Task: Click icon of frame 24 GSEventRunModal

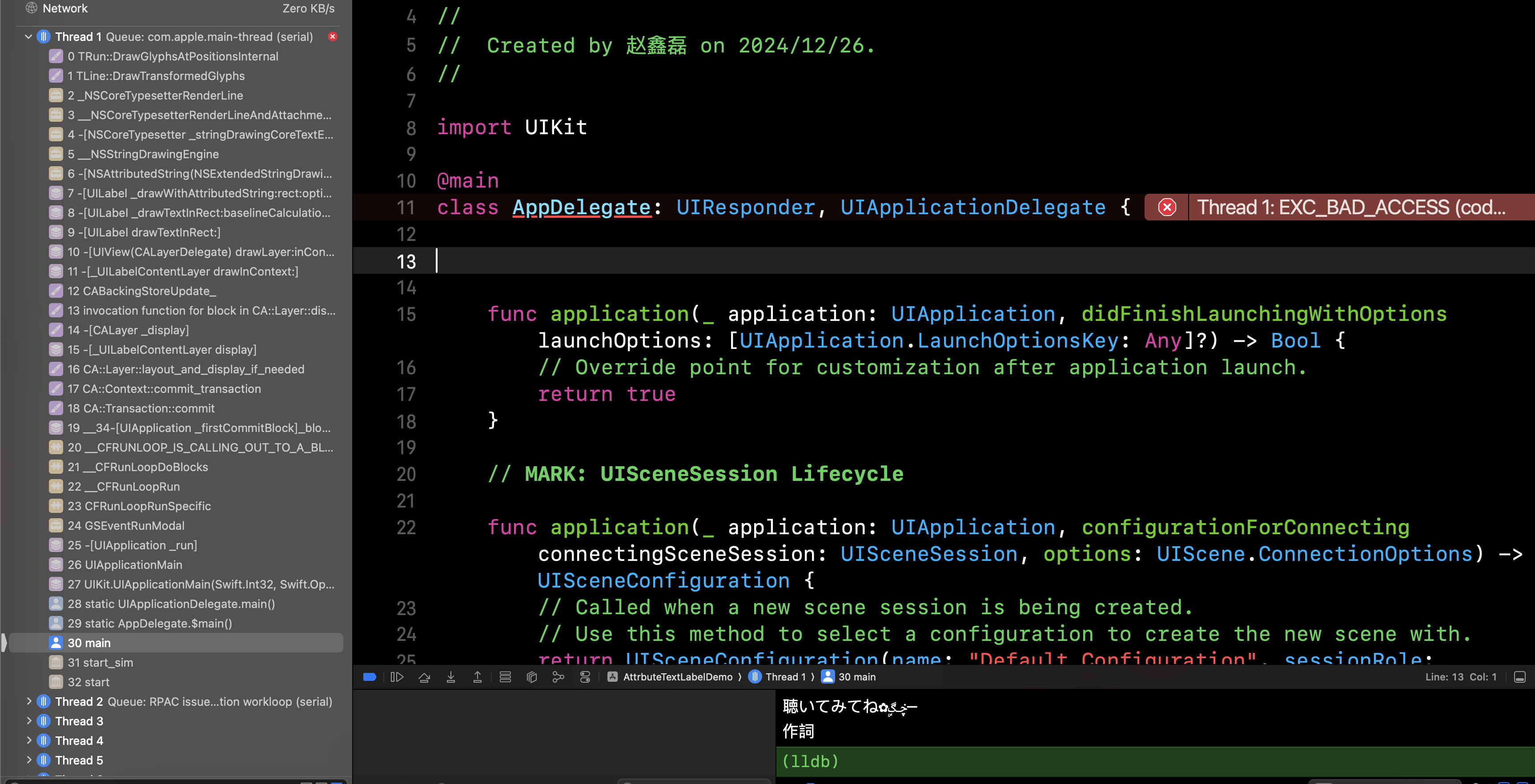Action: 56,526
